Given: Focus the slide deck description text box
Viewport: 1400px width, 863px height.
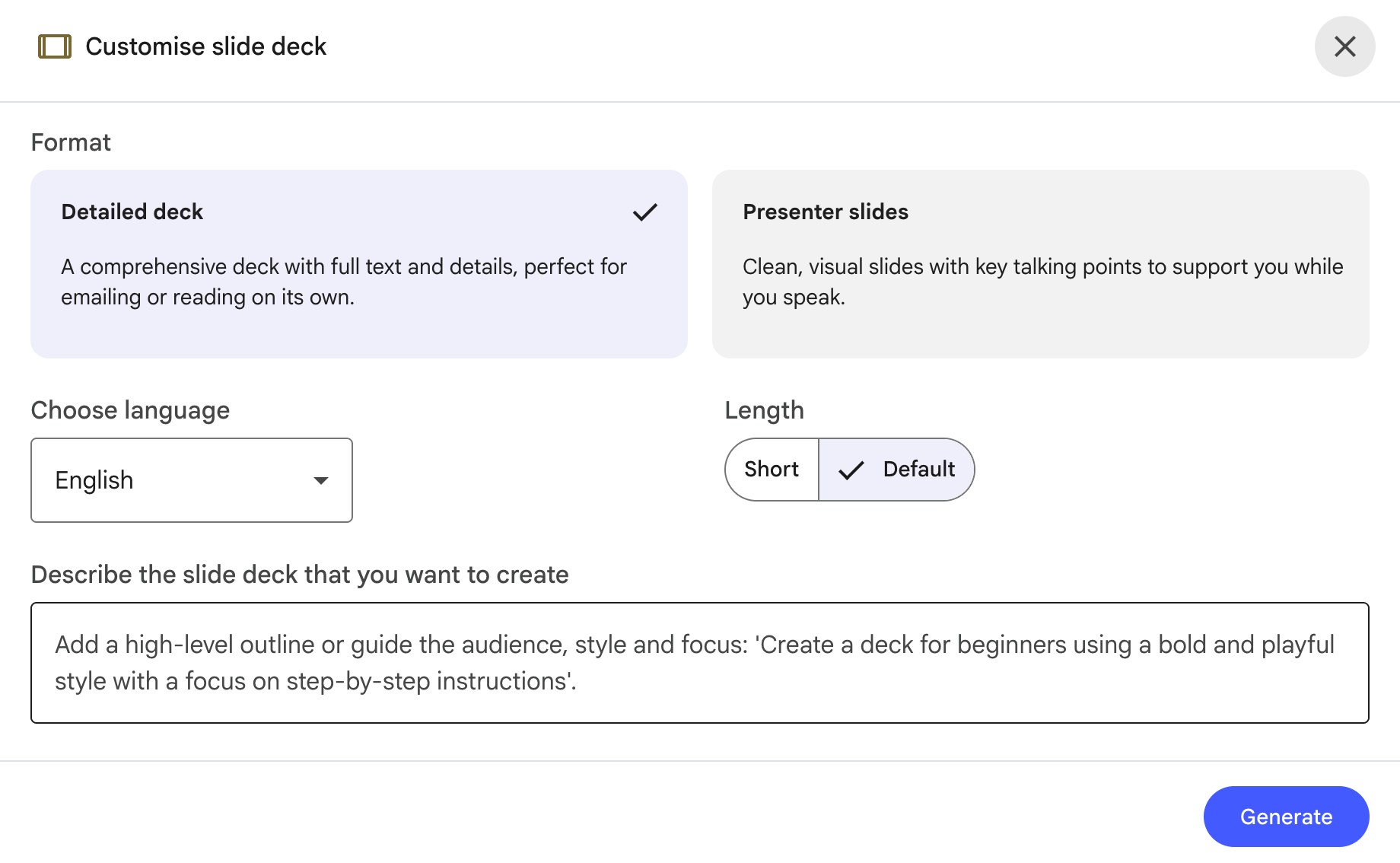Looking at the screenshot, I should (x=700, y=663).
